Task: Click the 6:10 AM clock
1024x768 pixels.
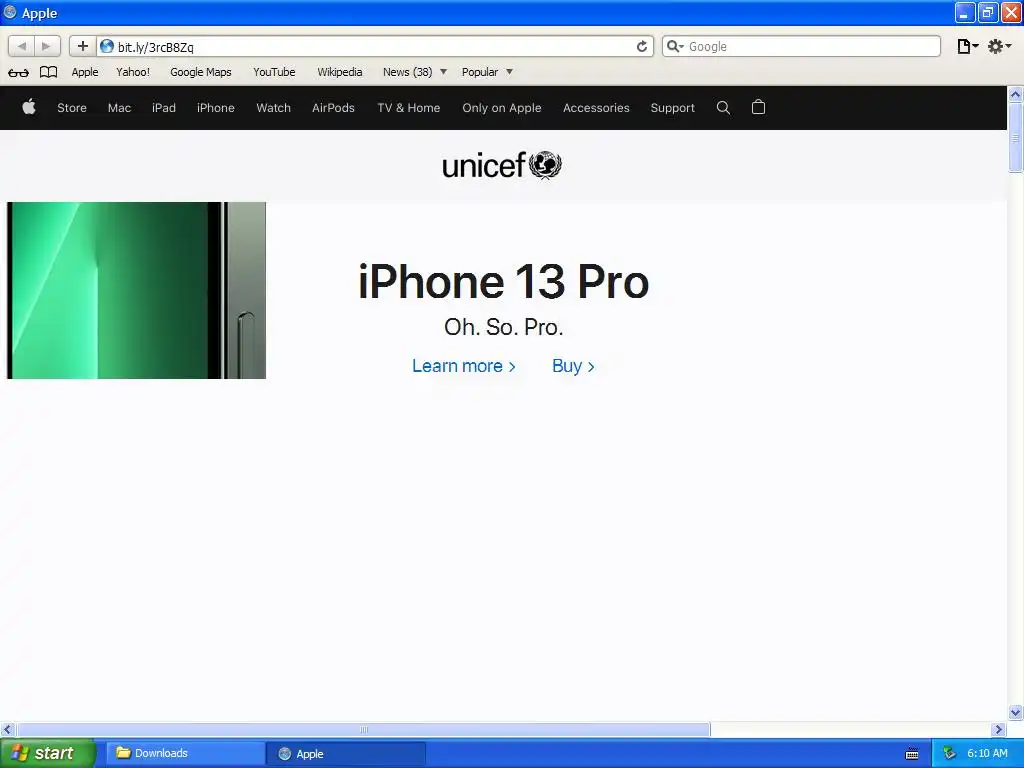Action: (x=987, y=754)
